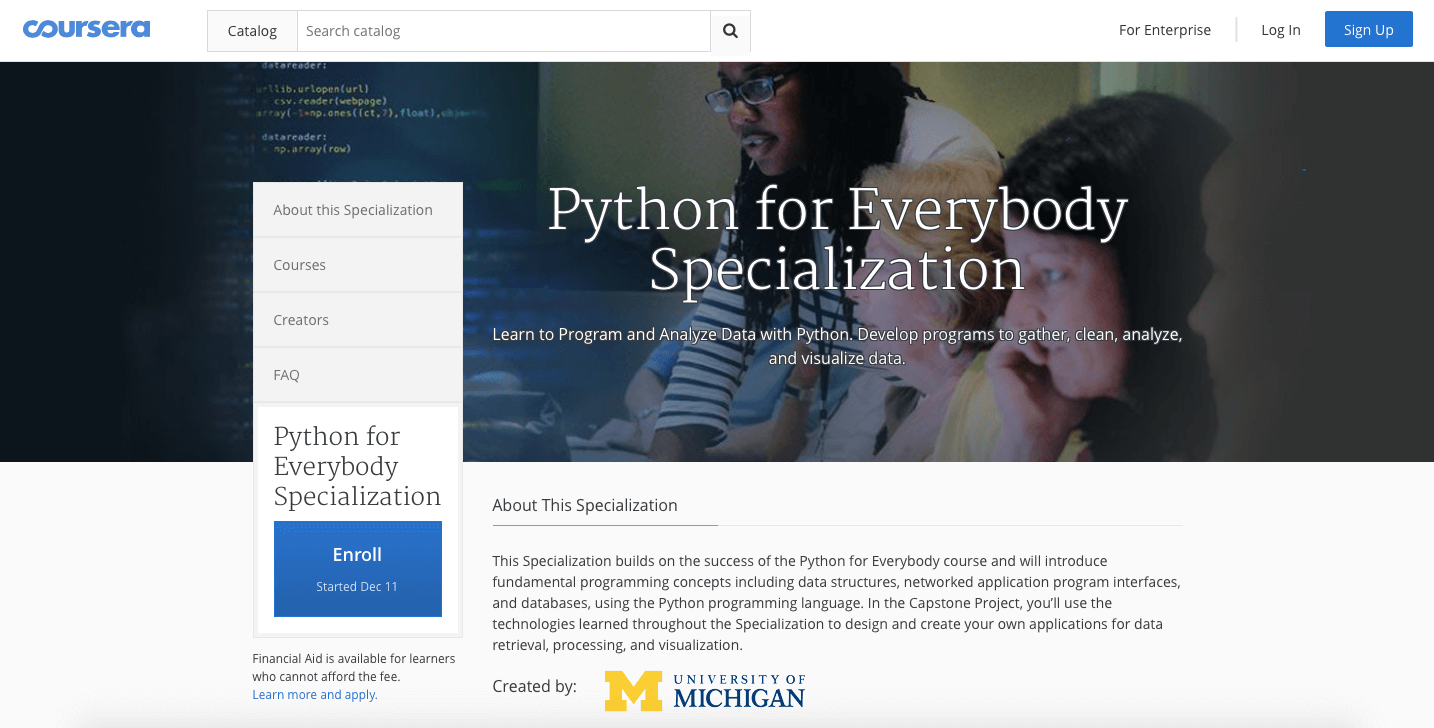Click the Financial Aid is available text
This screenshot has width=1434, height=728.
click(354, 667)
